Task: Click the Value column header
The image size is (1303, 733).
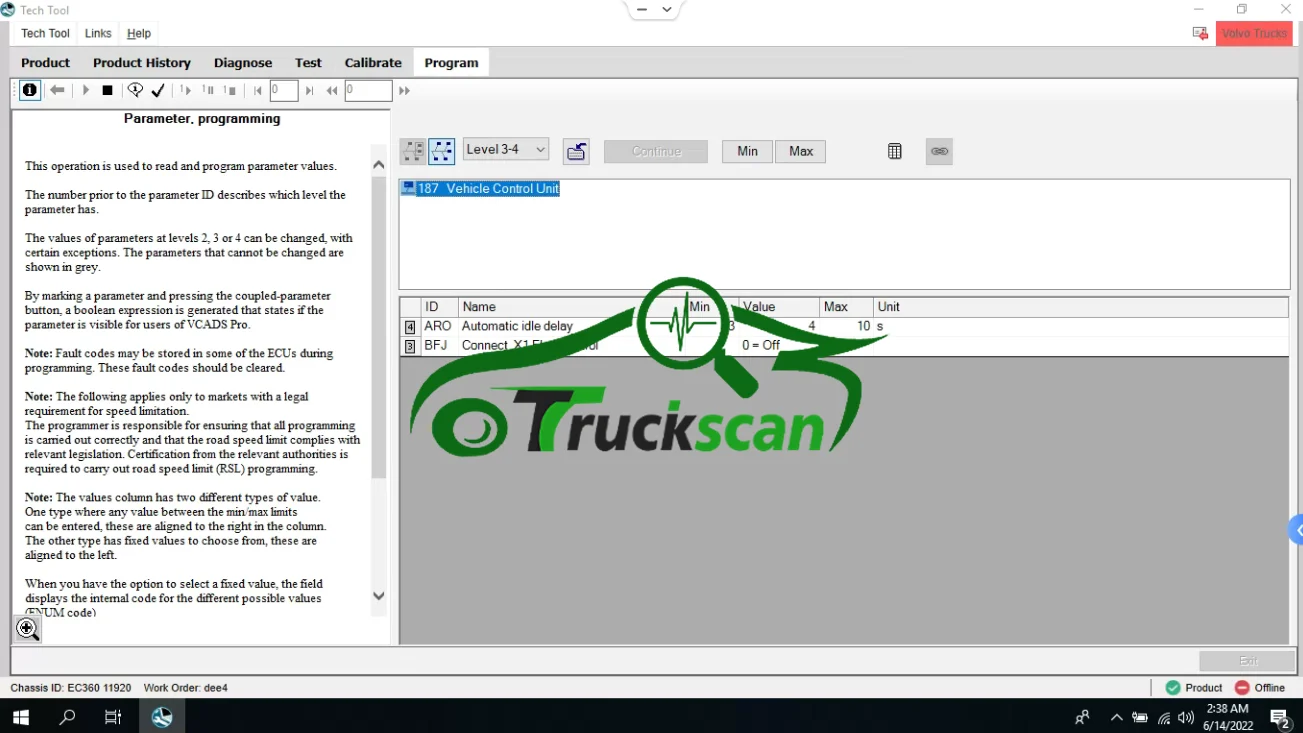Action: 779,307
